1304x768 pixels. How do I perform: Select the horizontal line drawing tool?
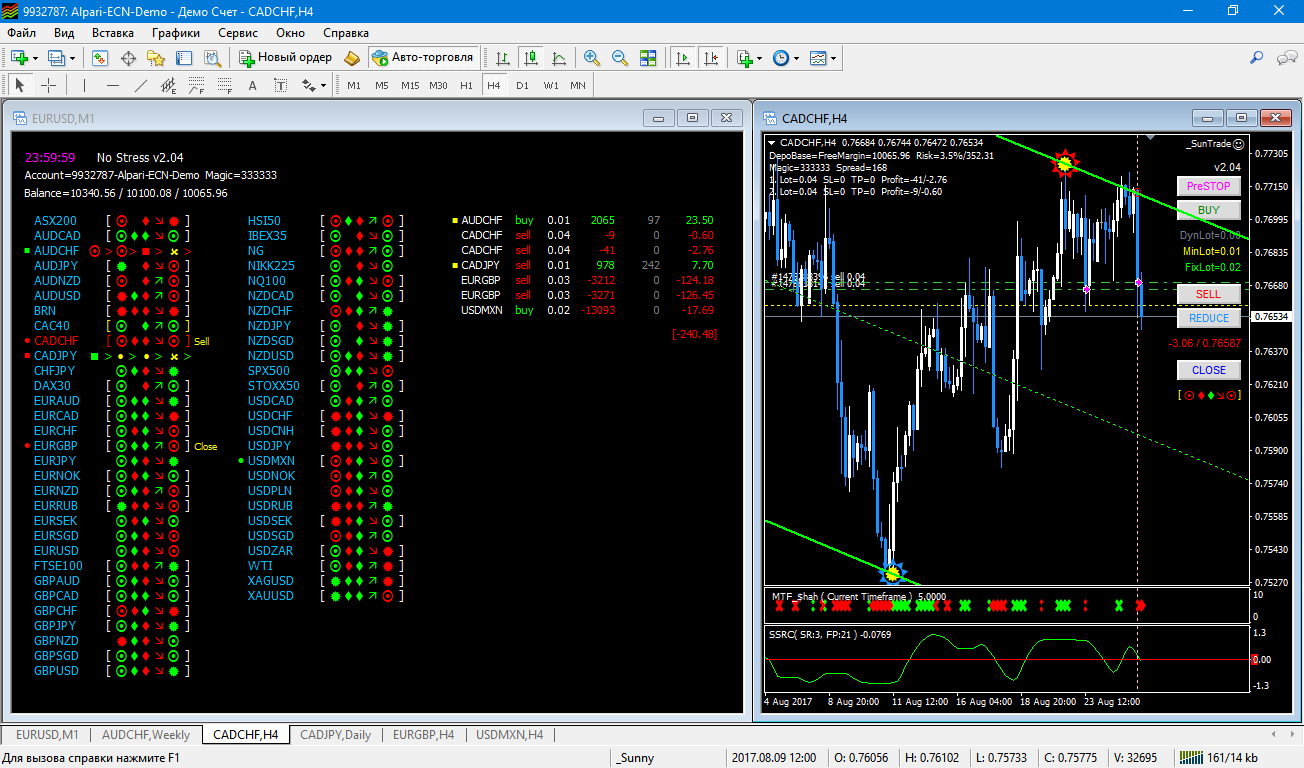click(113, 85)
